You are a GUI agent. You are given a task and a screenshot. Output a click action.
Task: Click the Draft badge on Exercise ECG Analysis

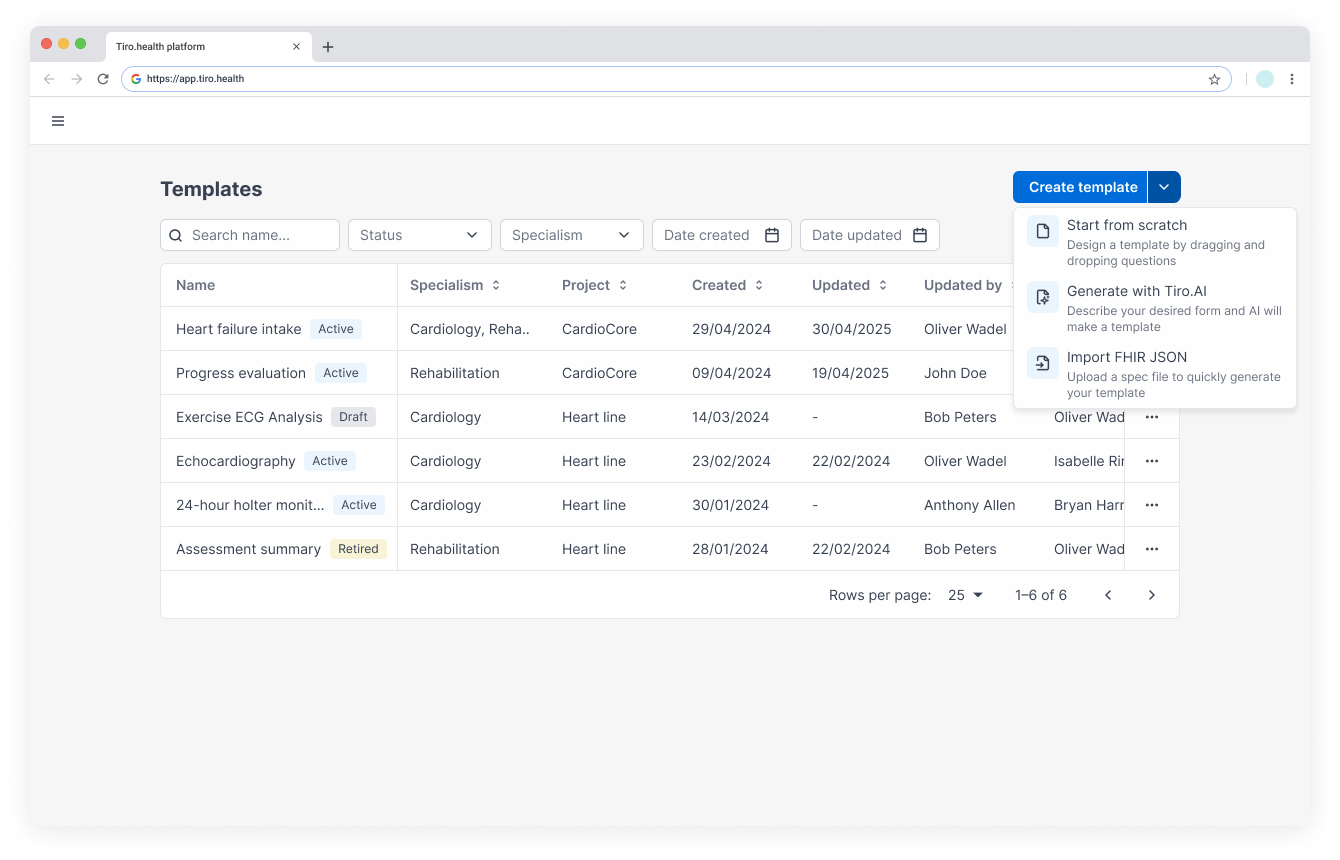(x=353, y=417)
